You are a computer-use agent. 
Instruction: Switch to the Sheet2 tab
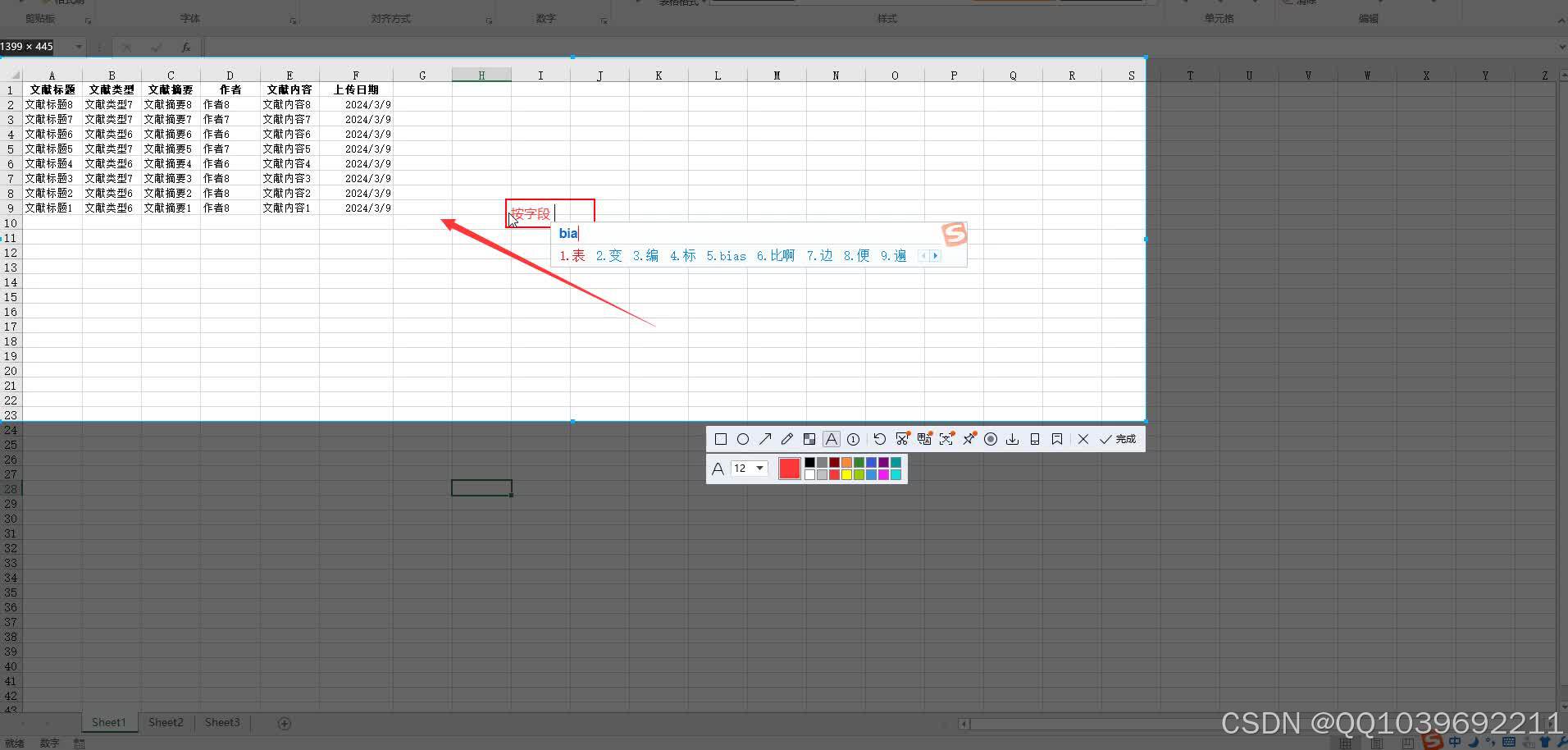coord(166,722)
